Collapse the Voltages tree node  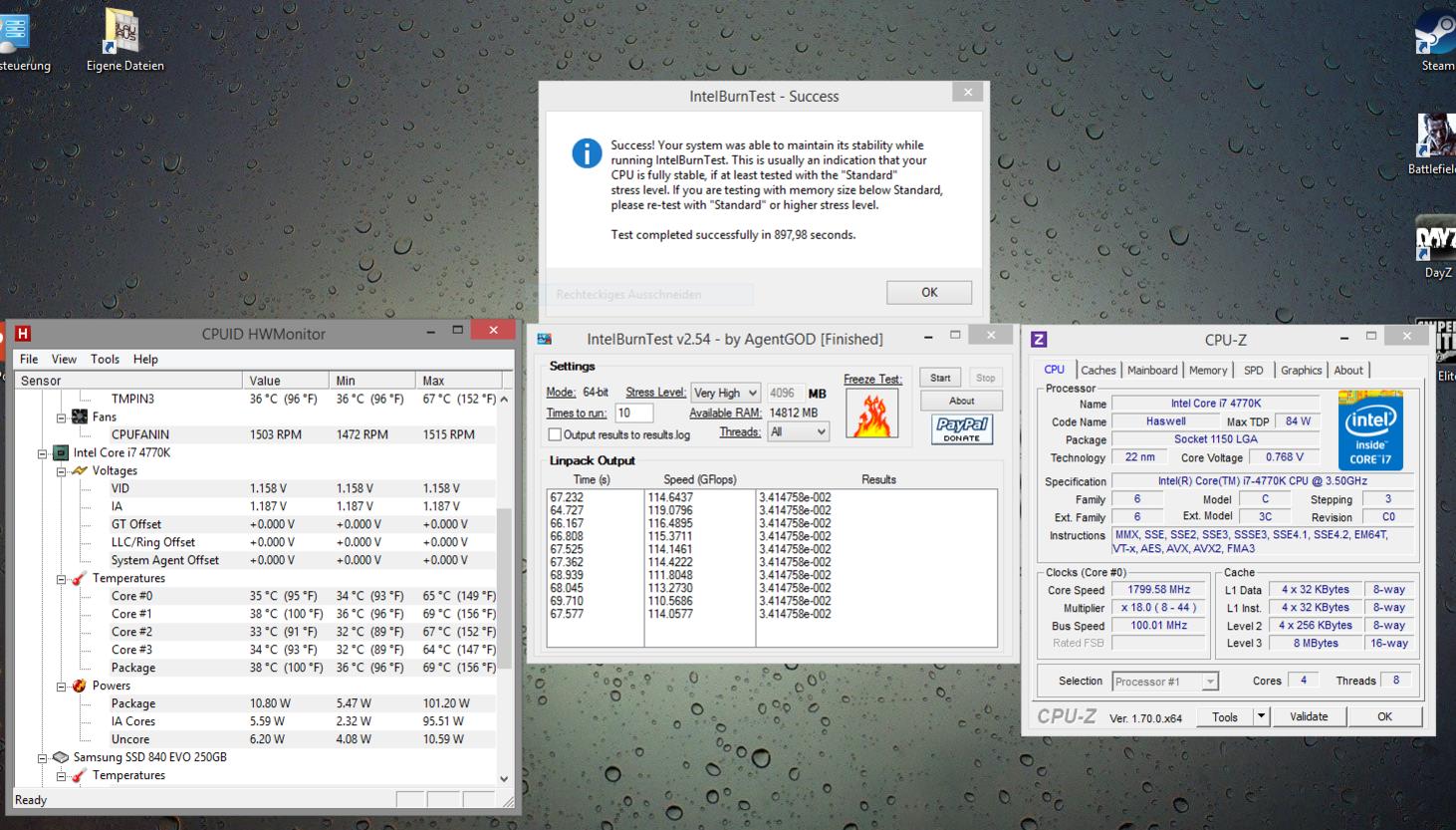point(61,471)
